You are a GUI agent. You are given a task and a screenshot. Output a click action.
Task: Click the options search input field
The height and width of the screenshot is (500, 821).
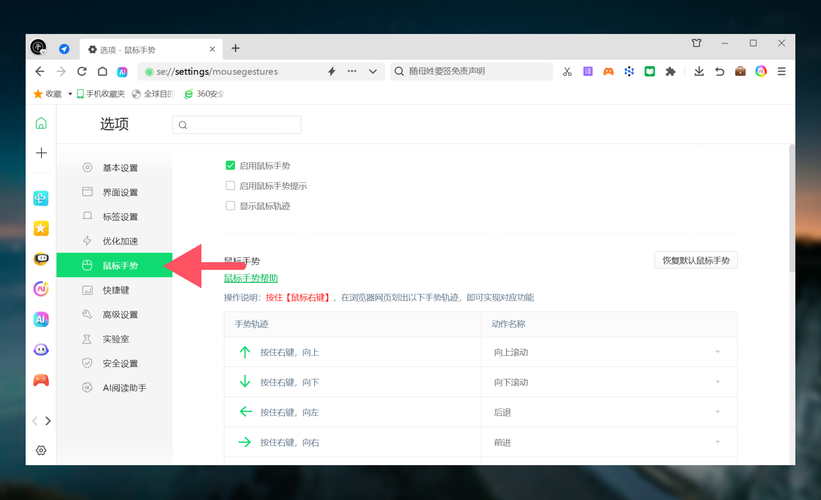(x=237, y=125)
